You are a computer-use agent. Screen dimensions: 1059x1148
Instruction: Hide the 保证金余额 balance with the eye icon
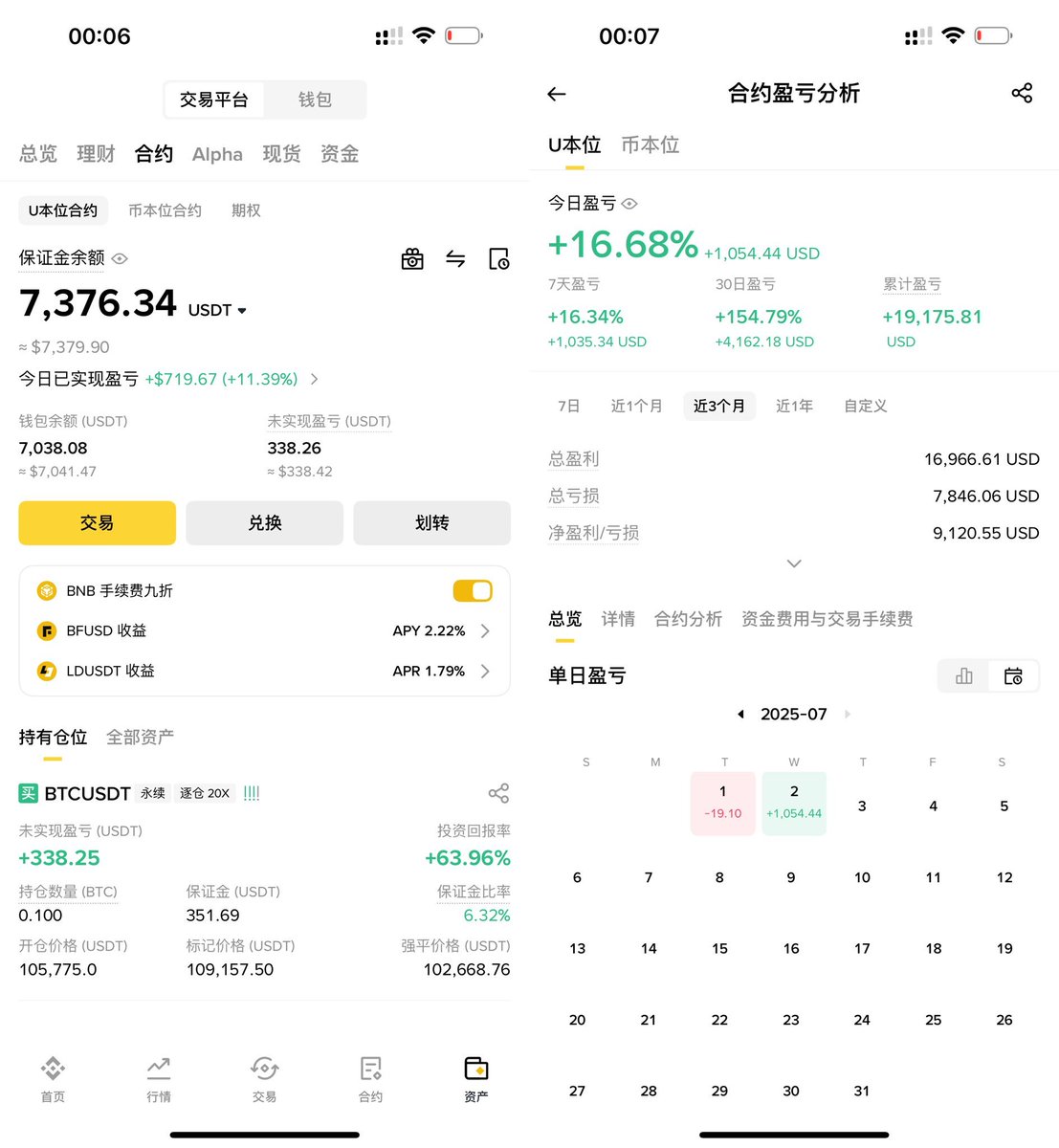pos(120,258)
